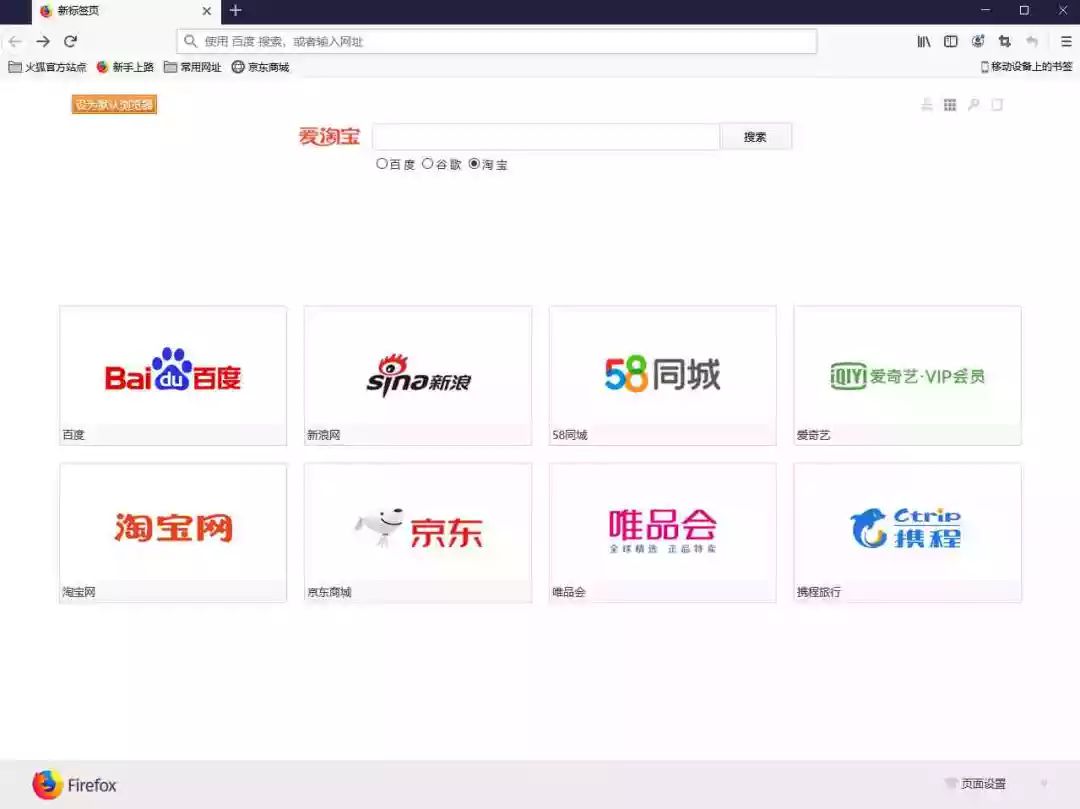Image resolution: width=1080 pixels, height=809 pixels.
Task: Select 谷歌 search engine radio
Action: coord(428,164)
